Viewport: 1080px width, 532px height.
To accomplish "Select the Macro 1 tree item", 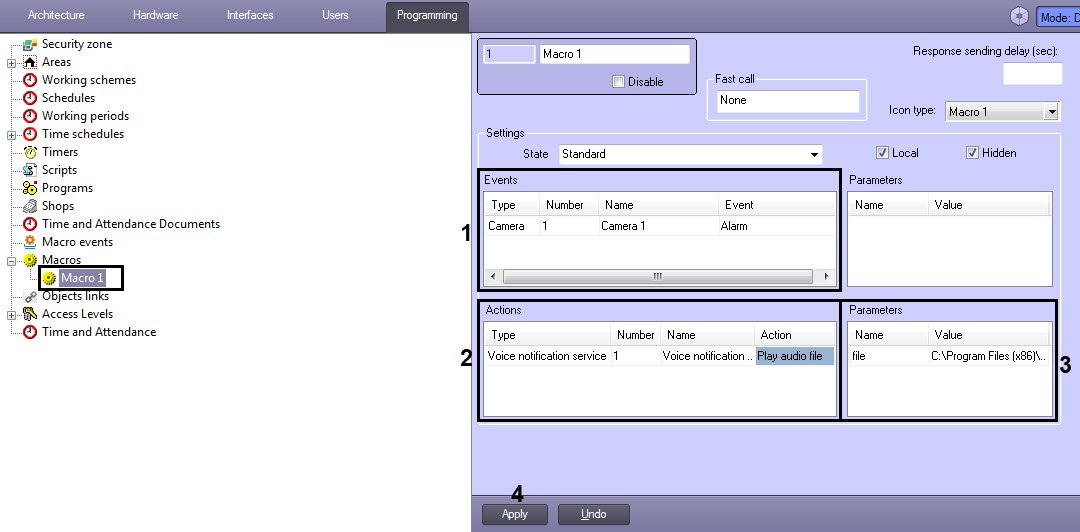I will [82, 278].
